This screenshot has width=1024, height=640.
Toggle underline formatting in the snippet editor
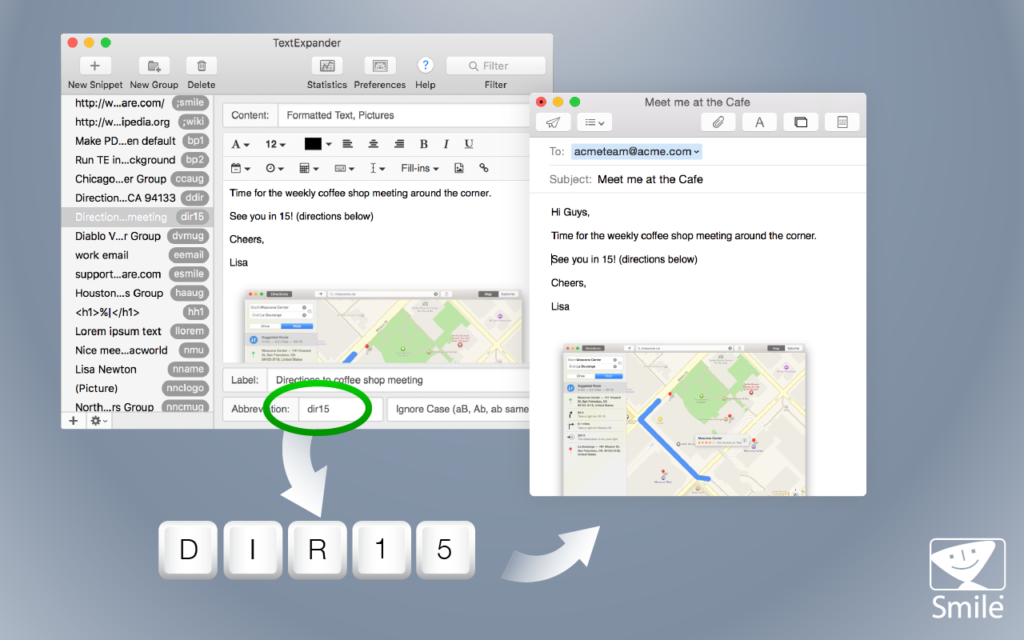pyautogui.click(x=469, y=144)
